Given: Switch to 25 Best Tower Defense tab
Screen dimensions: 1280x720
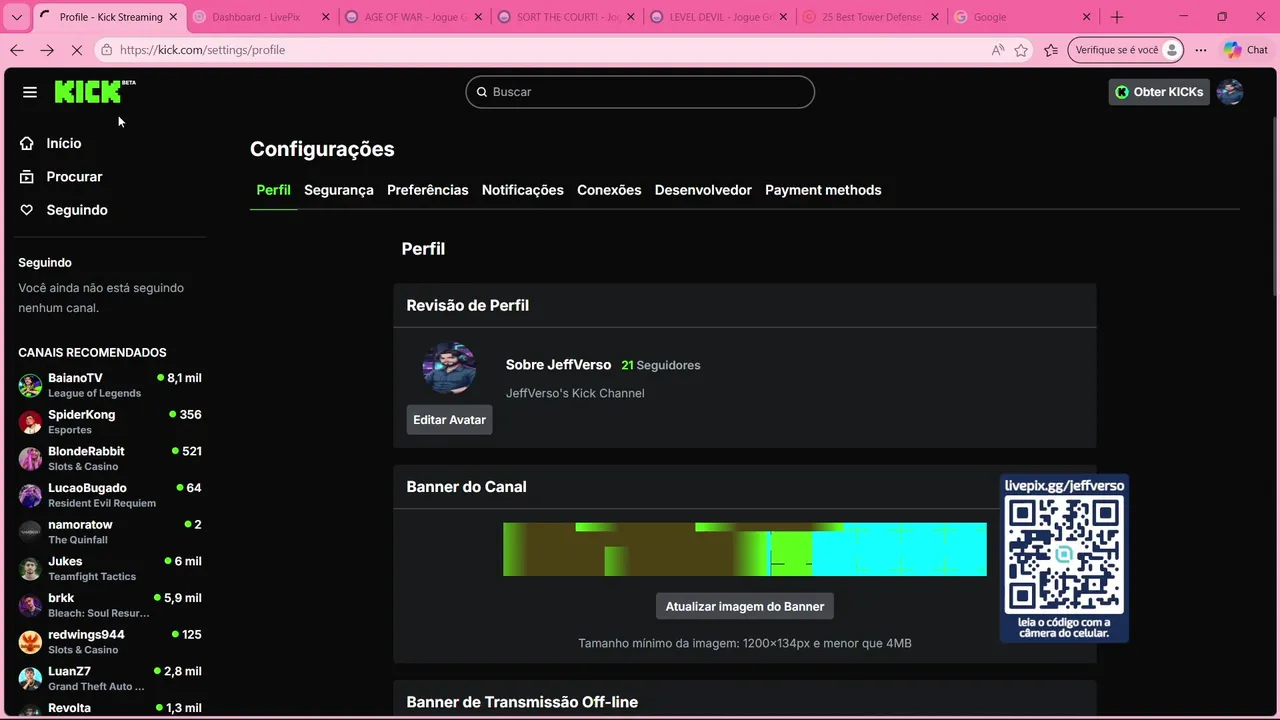Looking at the screenshot, I should 870,17.
